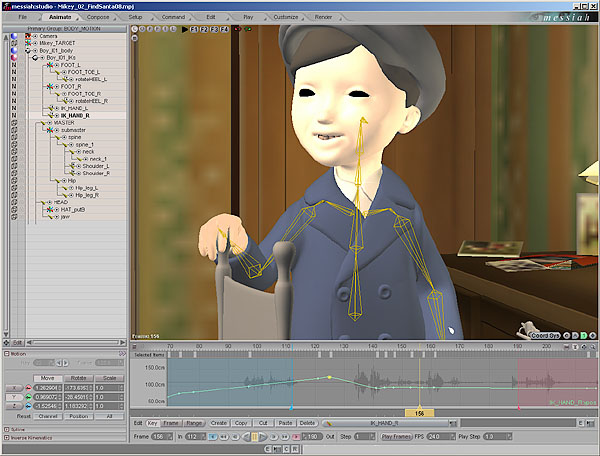Screen dimensions: 600x456
Task: Open the Setup tab
Action: tap(135, 17)
